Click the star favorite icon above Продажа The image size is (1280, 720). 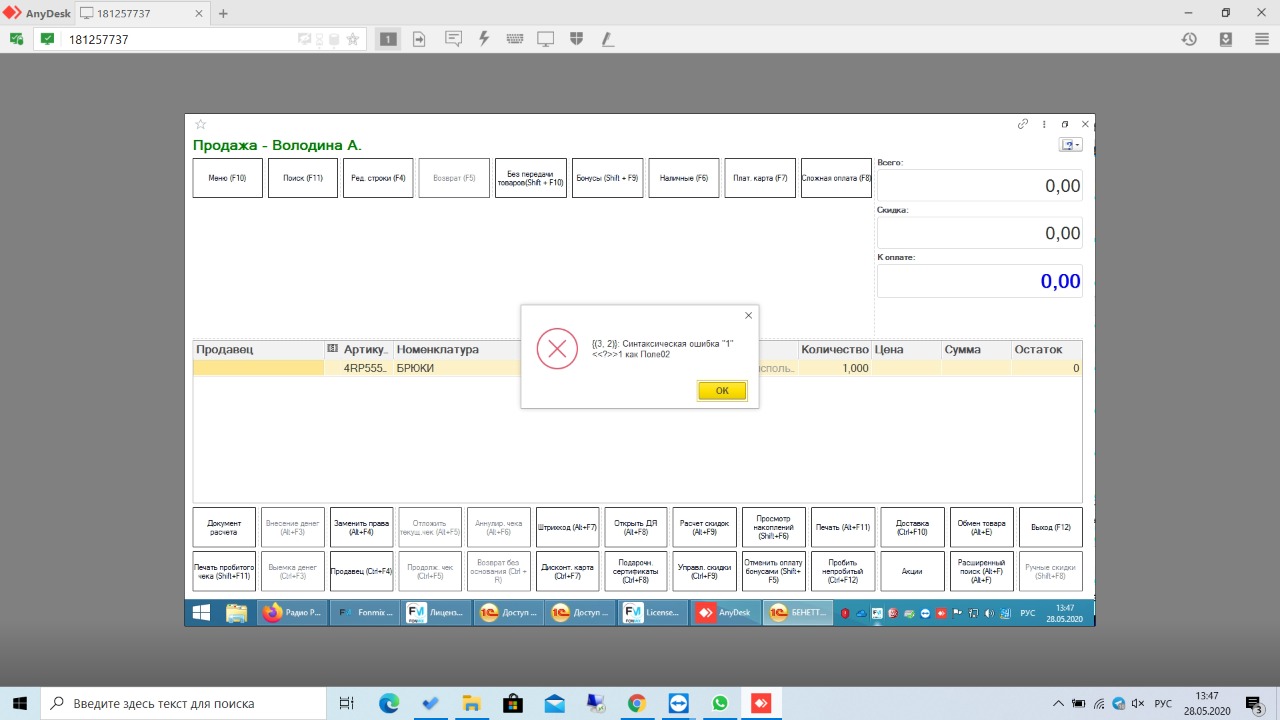coord(200,125)
